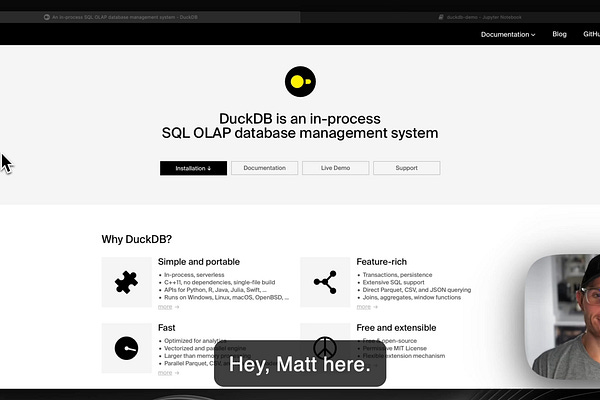
Task: Switch to the DuckDB browser tab
Action: point(150,17)
